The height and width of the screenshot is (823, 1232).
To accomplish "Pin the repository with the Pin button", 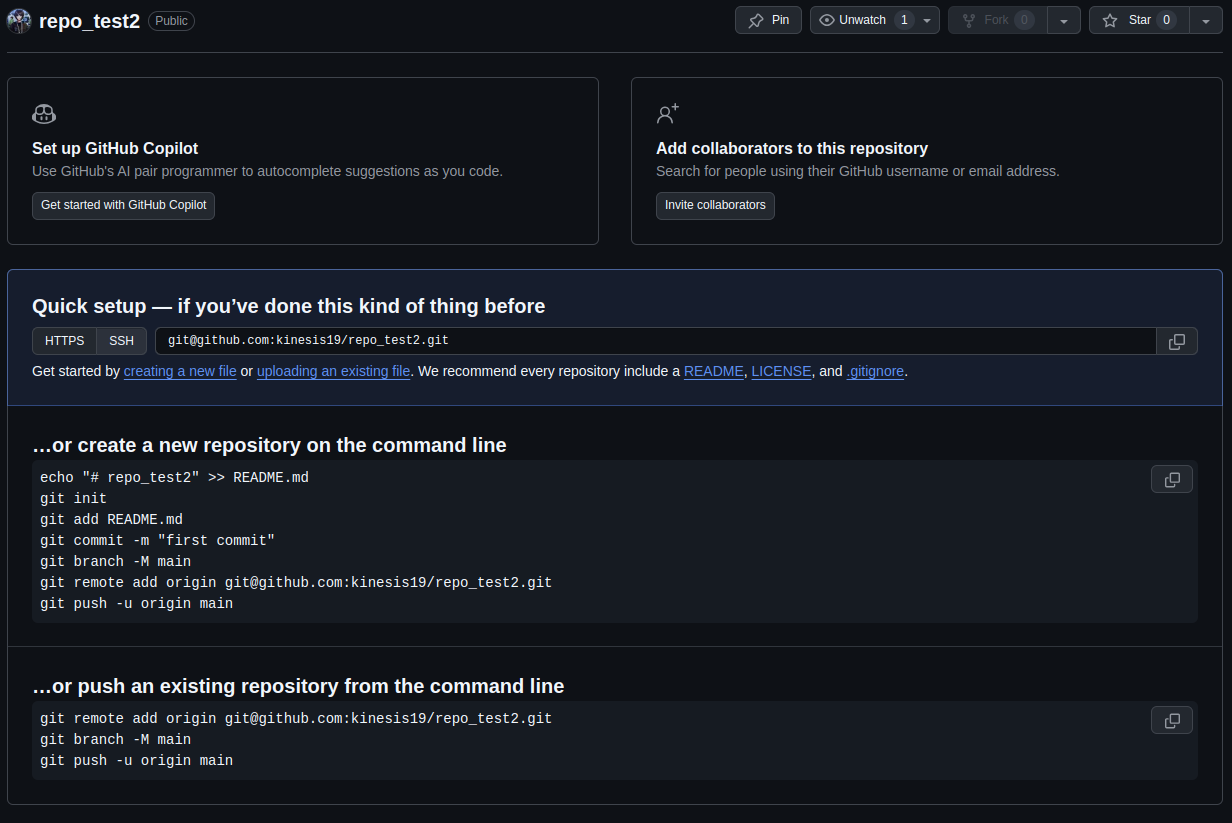I will pos(768,20).
